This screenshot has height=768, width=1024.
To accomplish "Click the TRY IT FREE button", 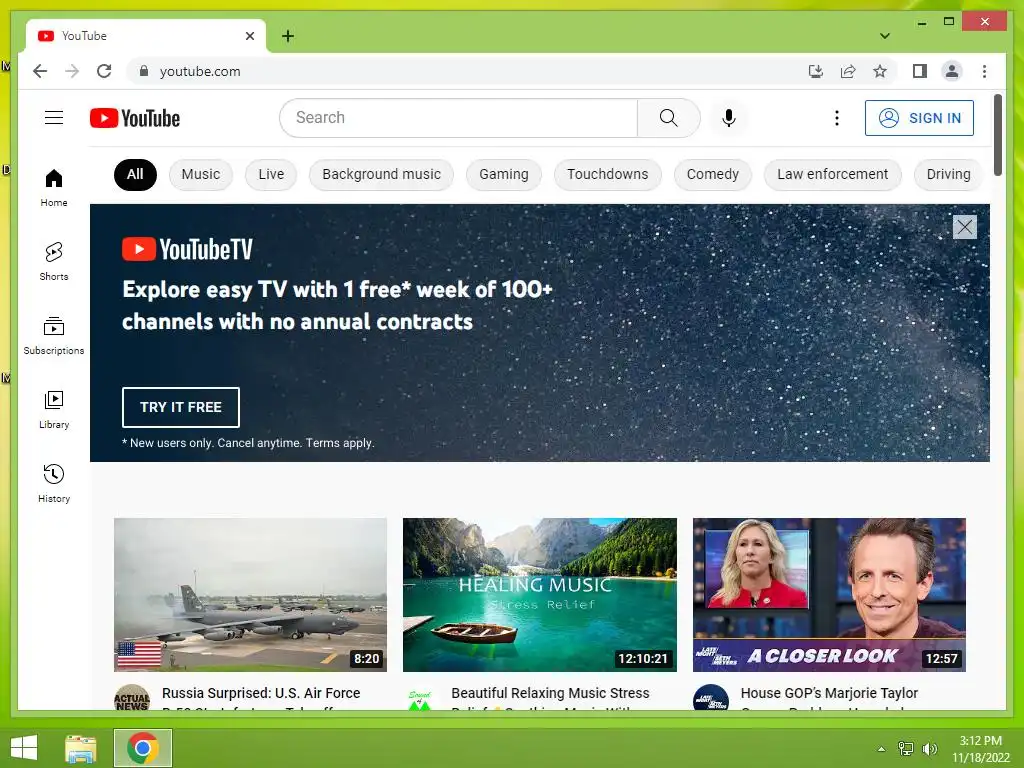I will [x=180, y=407].
